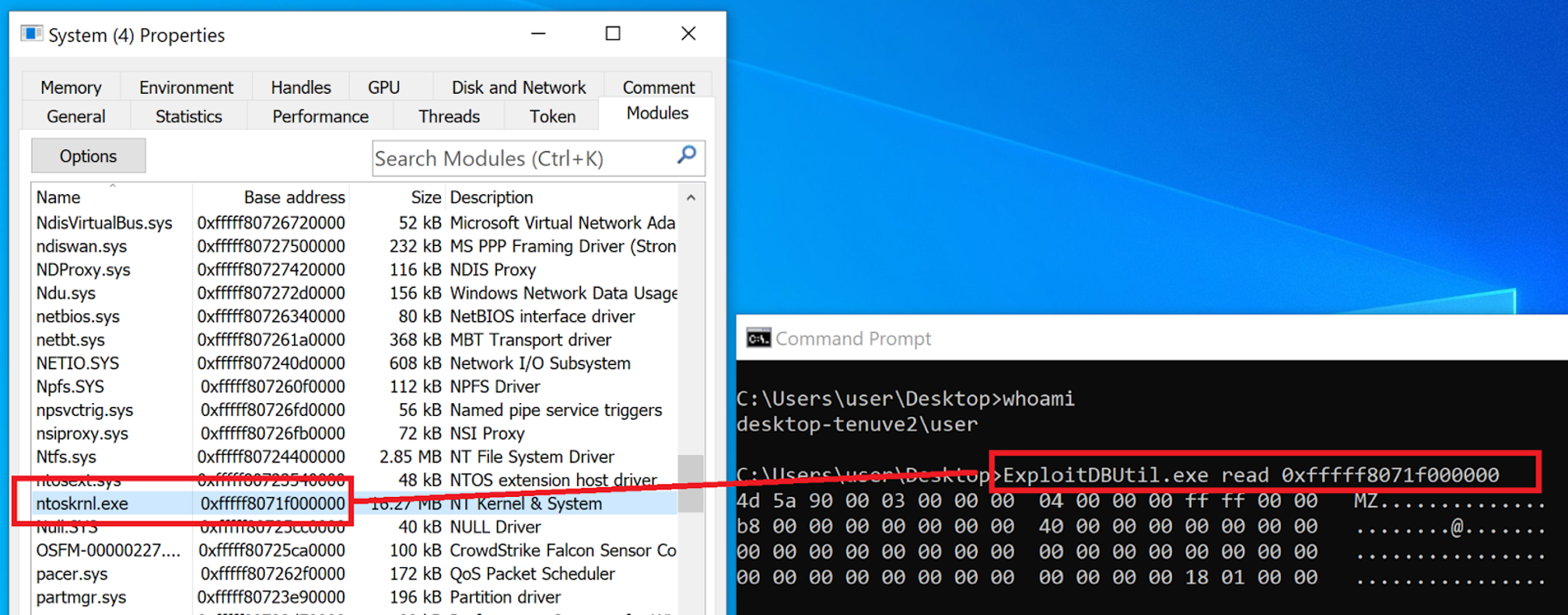Image resolution: width=1568 pixels, height=615 pixels.
Task: Maximize the System Properties window
Action: (613, 34)
